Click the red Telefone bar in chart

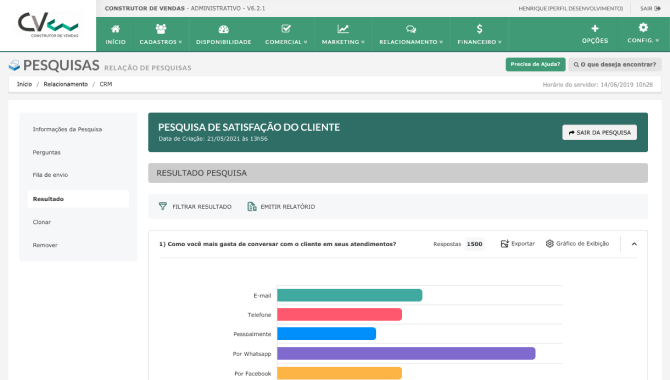point(339,315)
